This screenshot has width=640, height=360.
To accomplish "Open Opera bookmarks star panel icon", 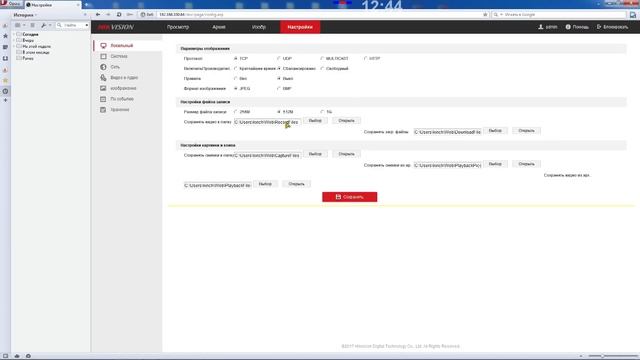I will (x=5, y=36).
